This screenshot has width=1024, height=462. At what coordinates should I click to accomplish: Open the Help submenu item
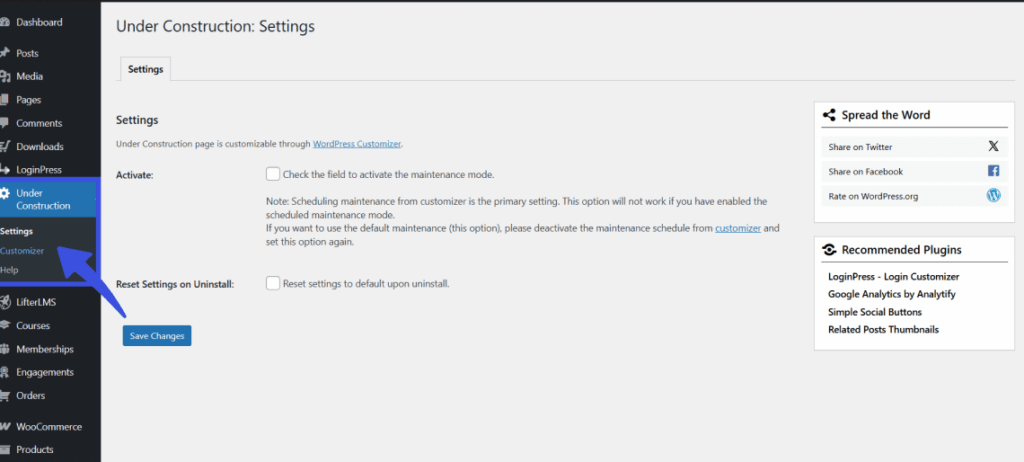(9, 270)
